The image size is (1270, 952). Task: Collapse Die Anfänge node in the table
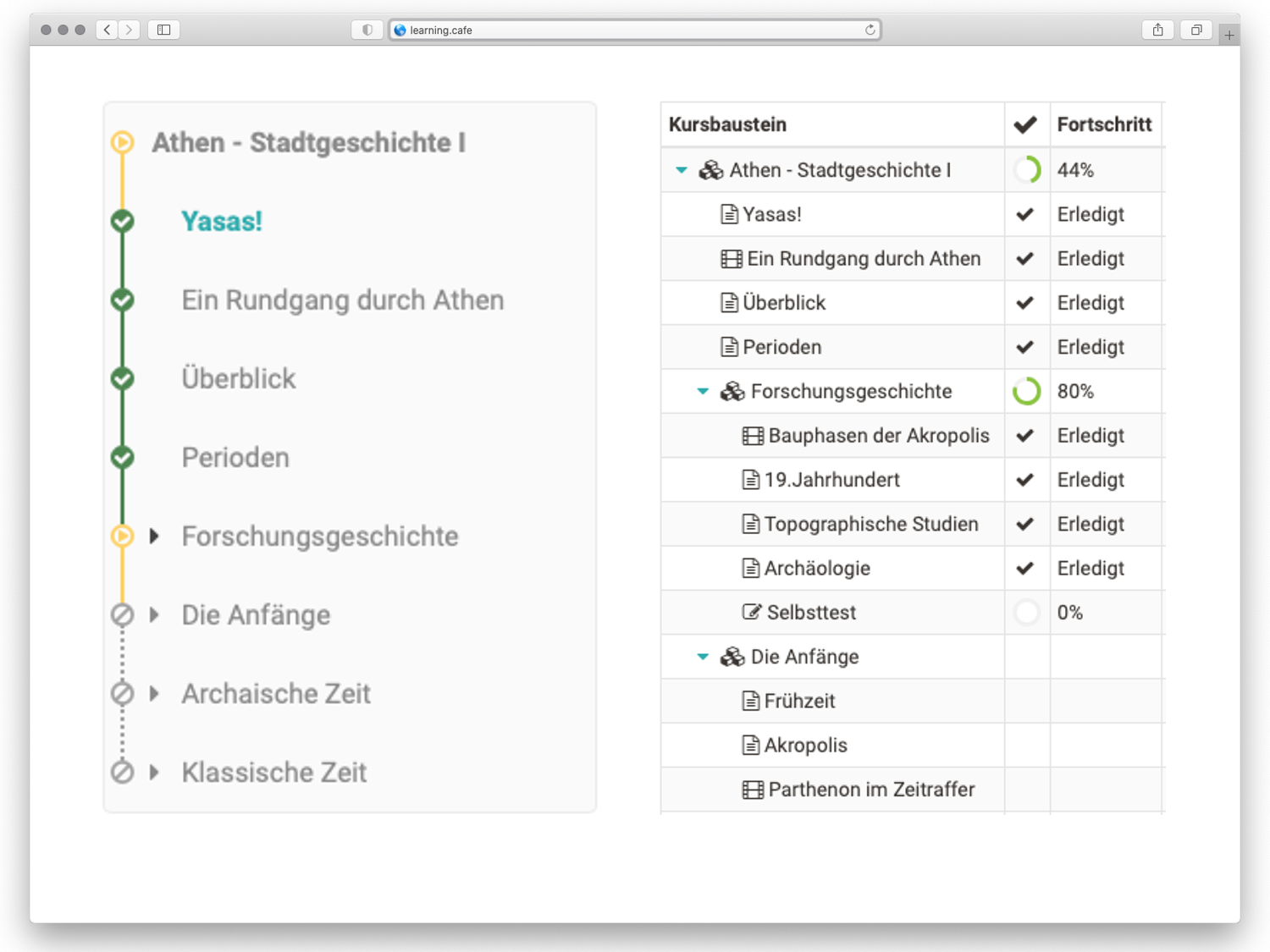click(x=703, y=657)
